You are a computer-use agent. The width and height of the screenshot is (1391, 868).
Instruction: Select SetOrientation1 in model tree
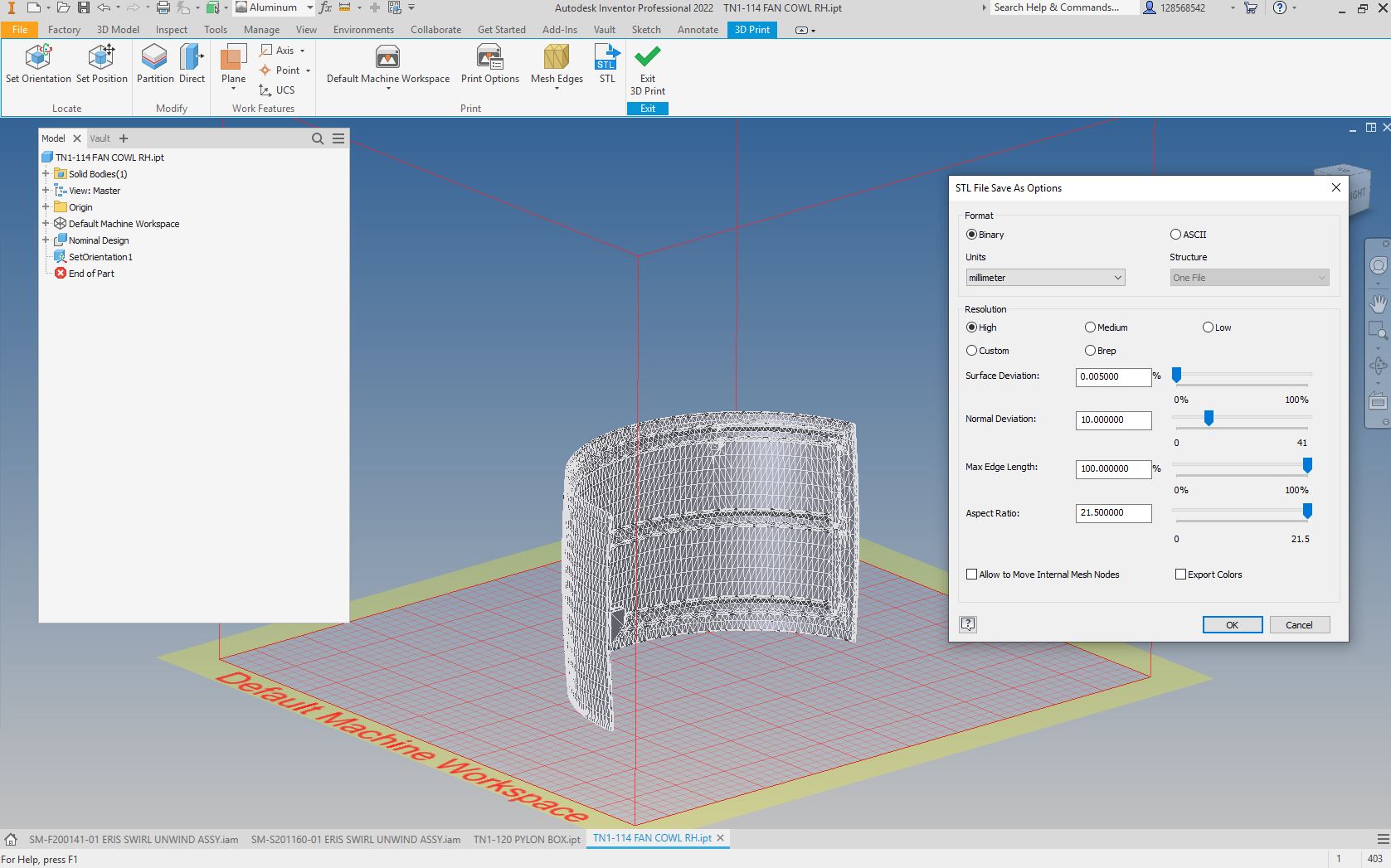coord(100,257)
